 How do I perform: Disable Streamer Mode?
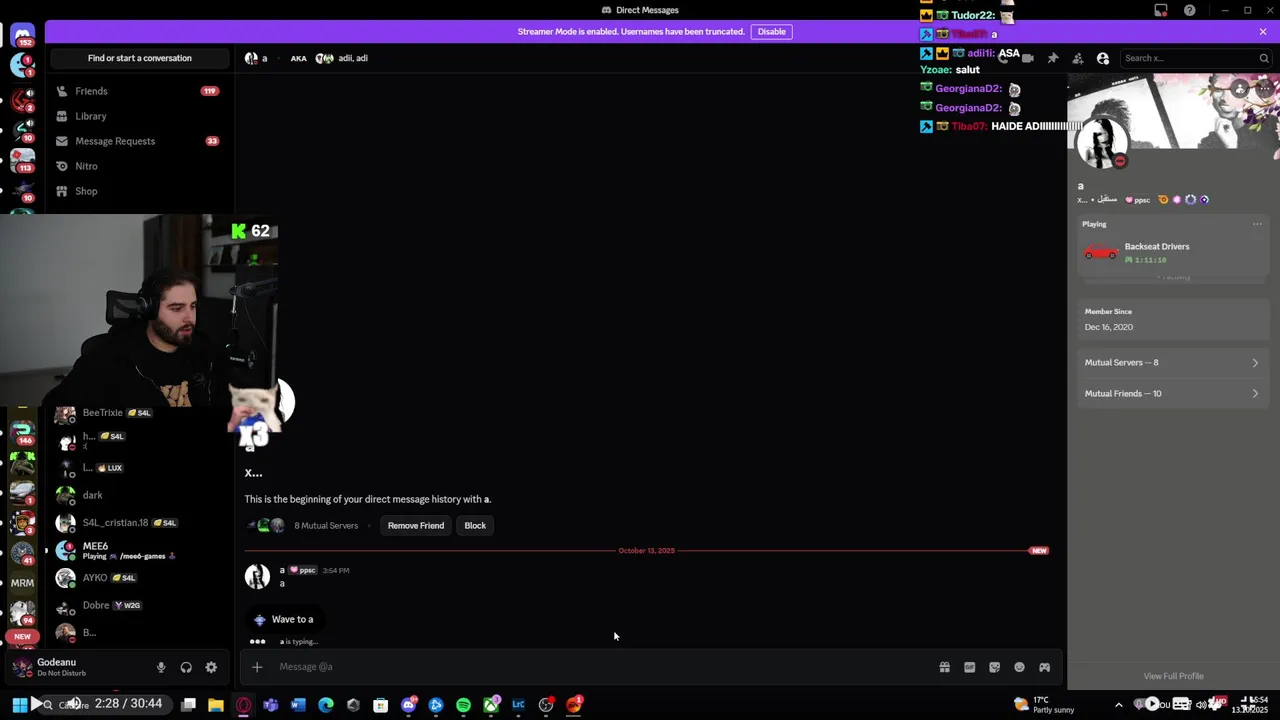click(772, 31)
